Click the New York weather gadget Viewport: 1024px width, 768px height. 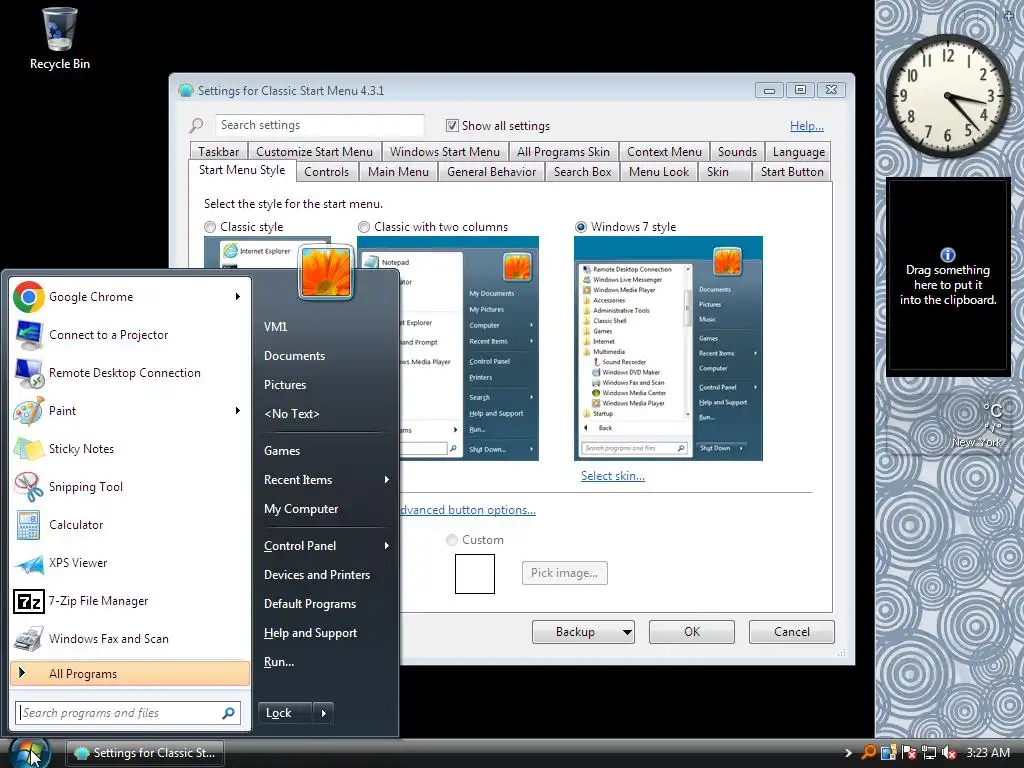pyautogui.click(x=950, y=423)
